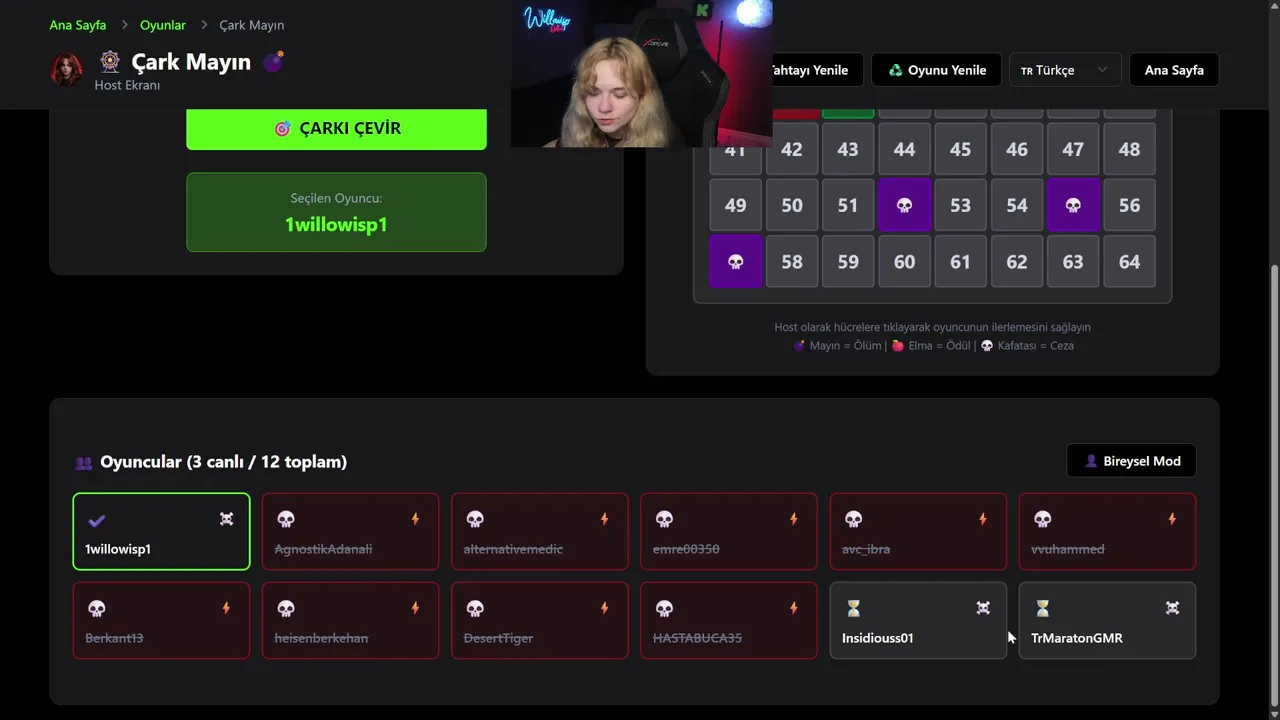Click the crossbones icon on 1willowisp1 card

227,519
